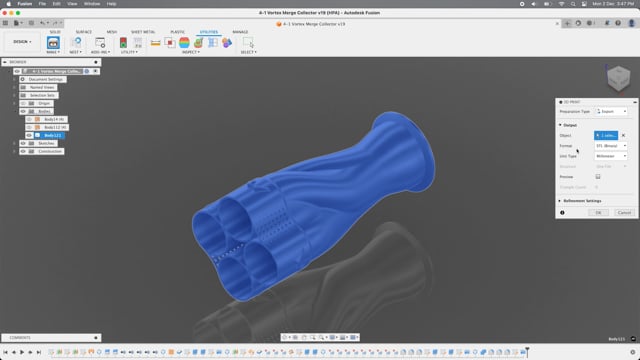Screen dimensions: 640x360
Task: Toggle visibility eye of Origin folder
Action: 23,103
